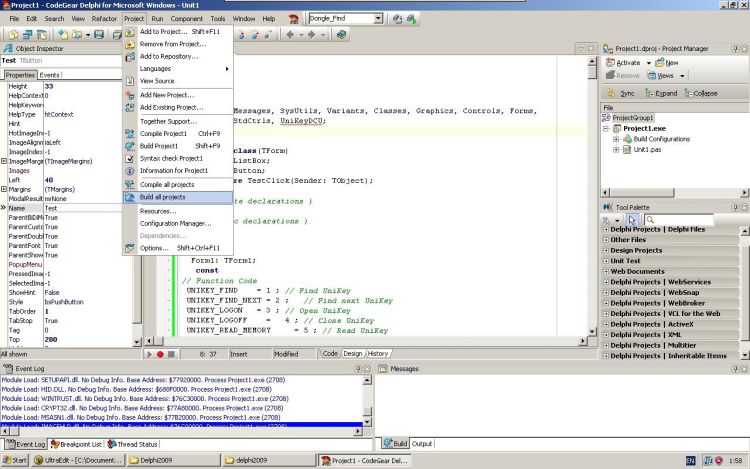Click the Activate icon in Project Manager
The height and width of the screenshot is (469, 750).
[x=610, y=62]
